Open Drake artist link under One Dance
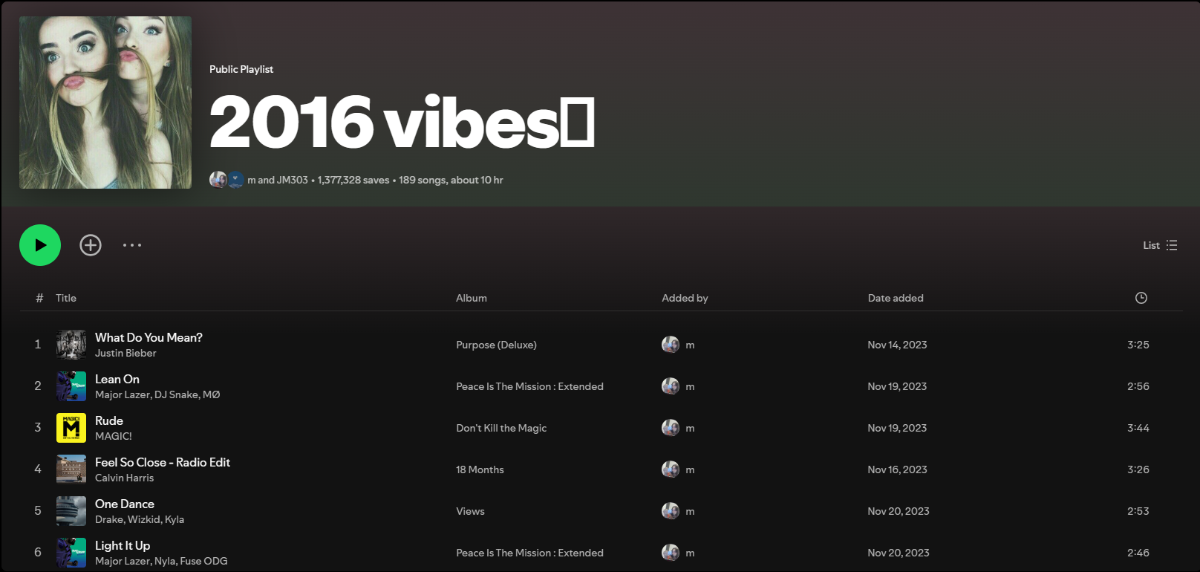 (109, 520)
